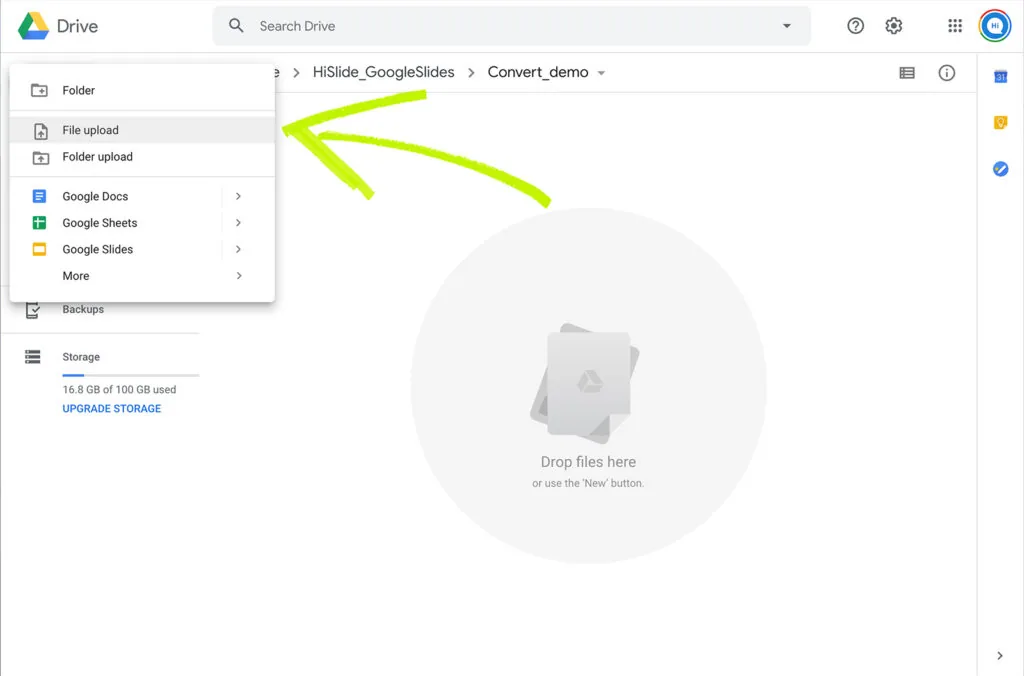1024x676 pixels.
Task: Click the side panel chevron at the bottom right
Action: point(1000,655)
